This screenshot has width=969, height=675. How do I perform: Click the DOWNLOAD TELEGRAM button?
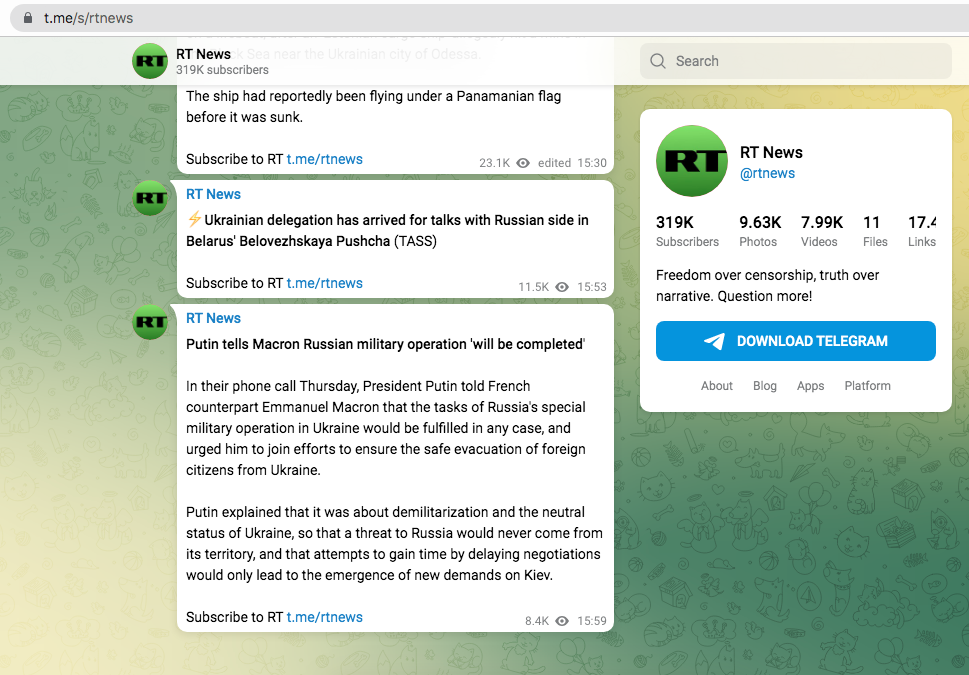pos(795,341)
